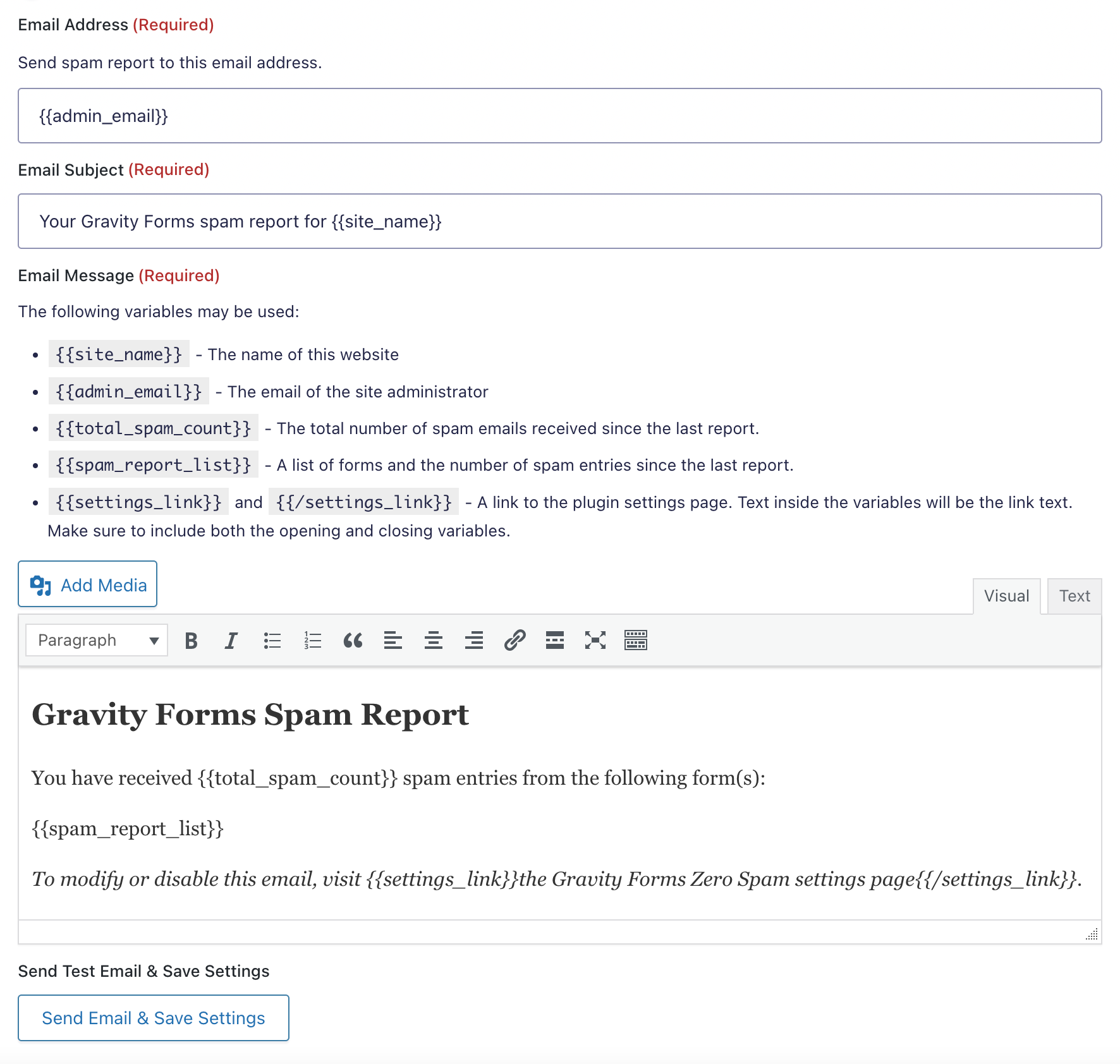The height and width of the screenshot is (1064, 1120).
Task: Click into the Email Subject field
Action: [559, 221]
